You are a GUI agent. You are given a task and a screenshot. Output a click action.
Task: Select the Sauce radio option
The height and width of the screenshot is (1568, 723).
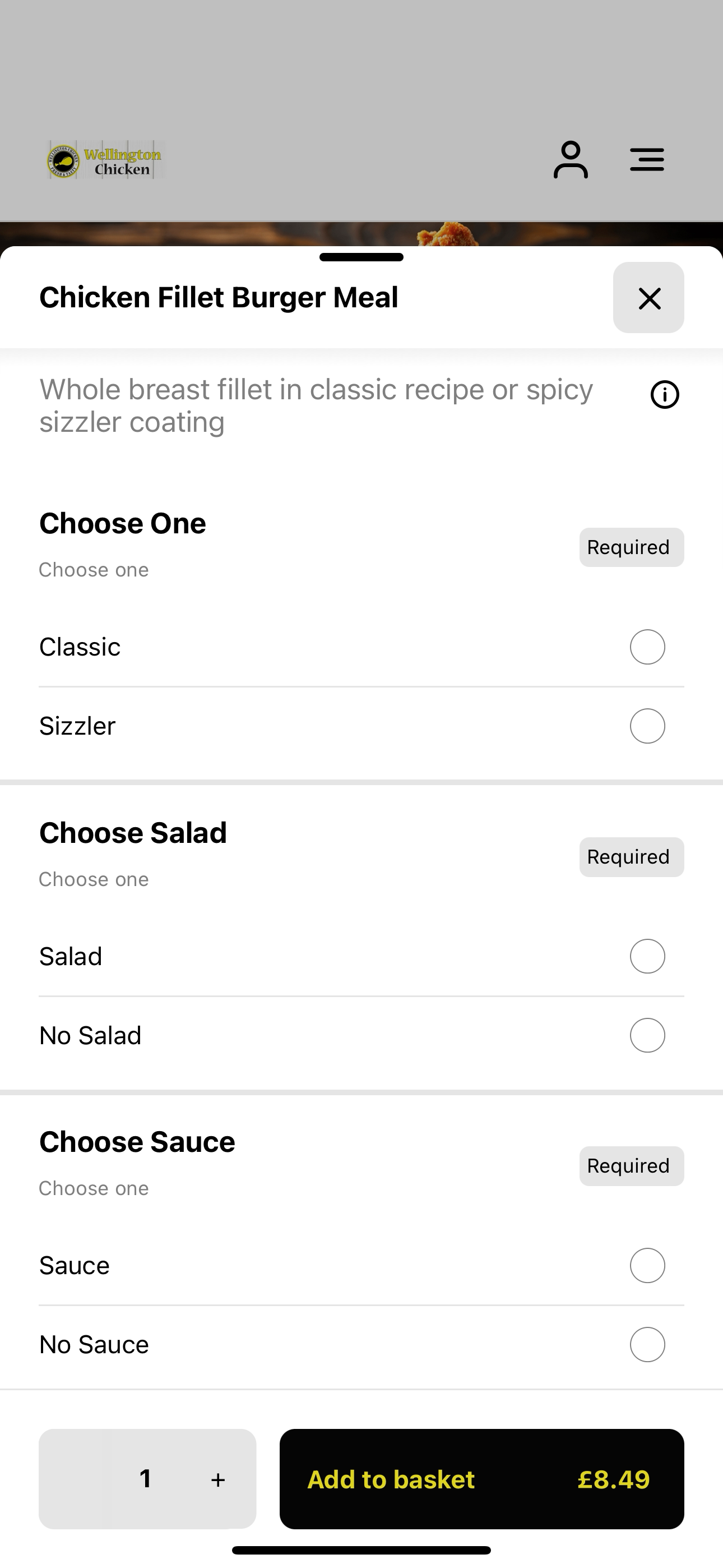(x=647, y=1266)
